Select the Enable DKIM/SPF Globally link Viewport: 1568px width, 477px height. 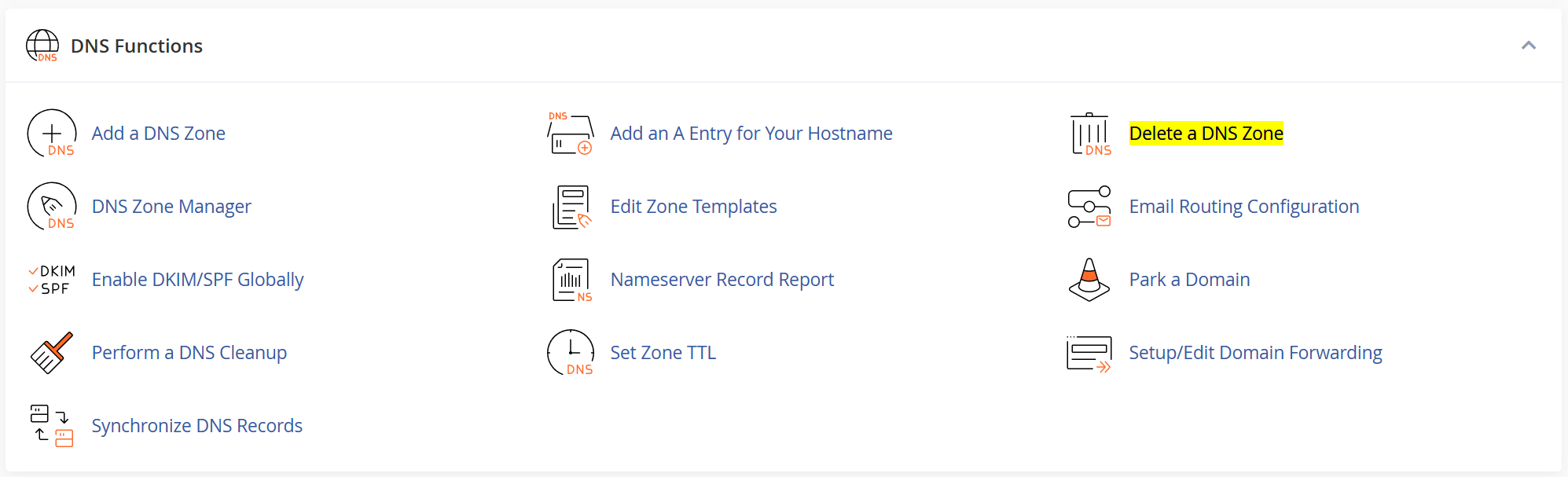point(197,280)
